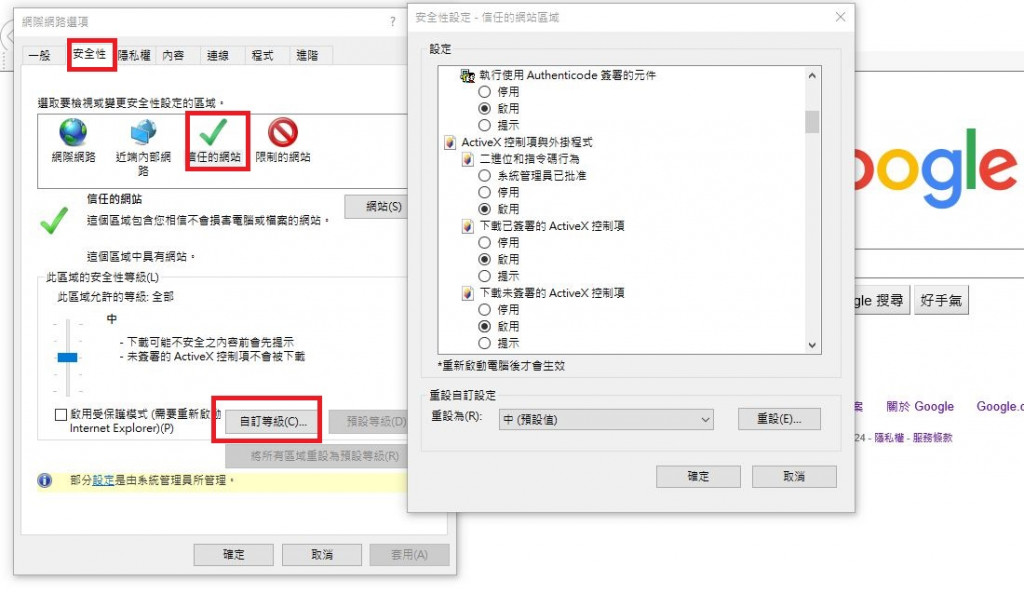Choose the 信任的網站 green checkmark zone
This screenshot has width=1024, height=608.
(213, 132)
